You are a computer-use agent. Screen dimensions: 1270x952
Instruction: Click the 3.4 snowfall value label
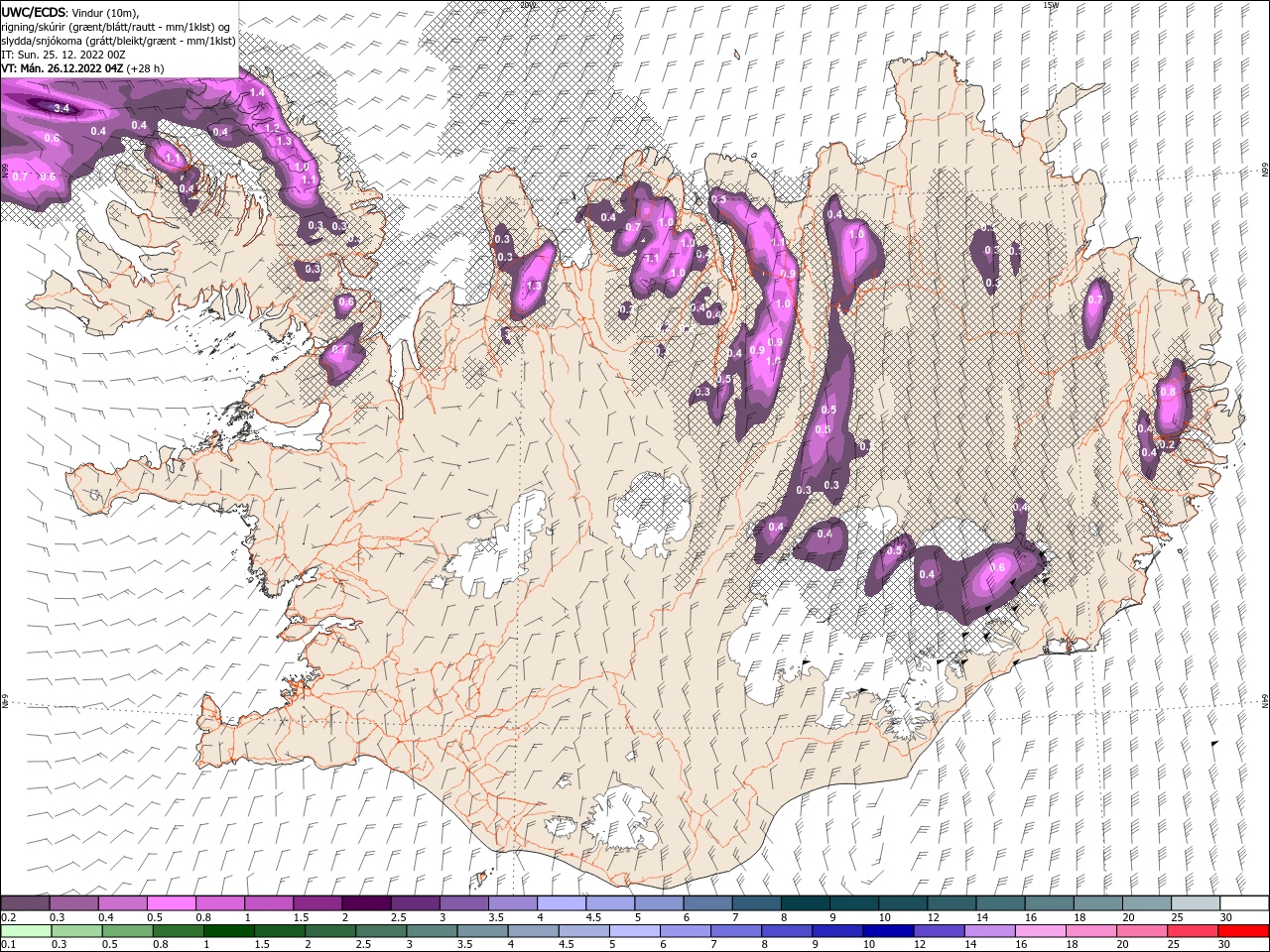point(62,108)
